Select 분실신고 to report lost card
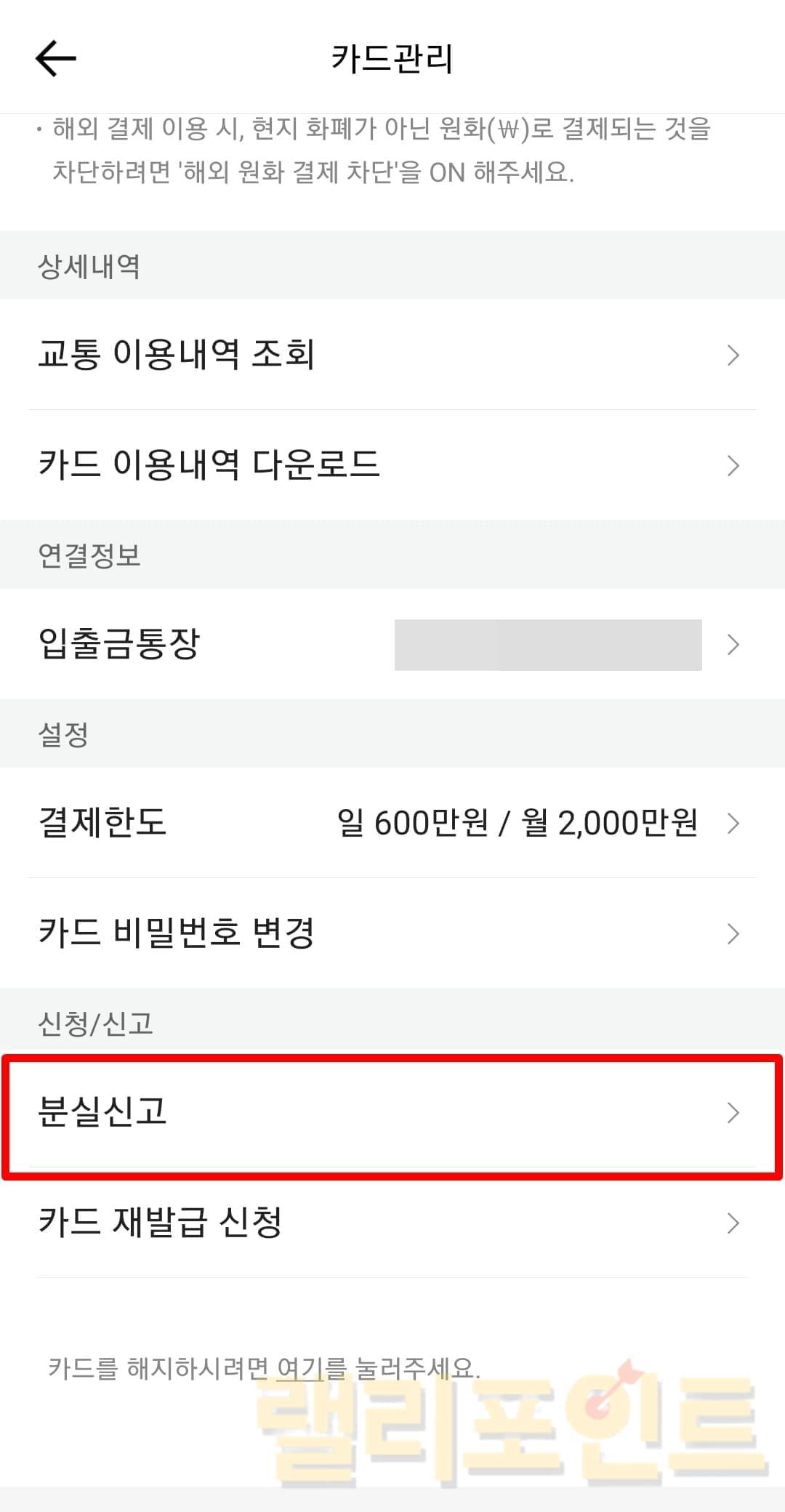 tap(102, 1111)
